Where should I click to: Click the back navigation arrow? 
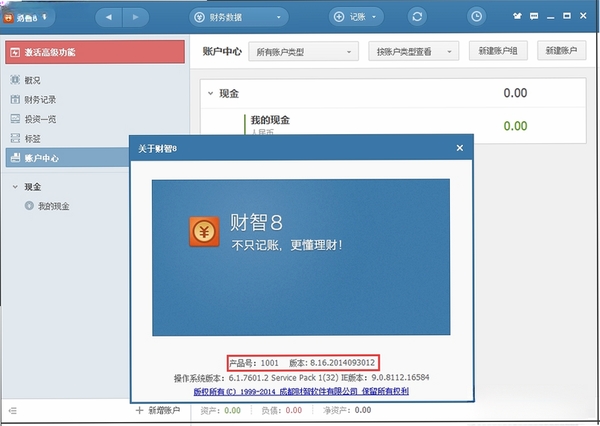(109, 17)
